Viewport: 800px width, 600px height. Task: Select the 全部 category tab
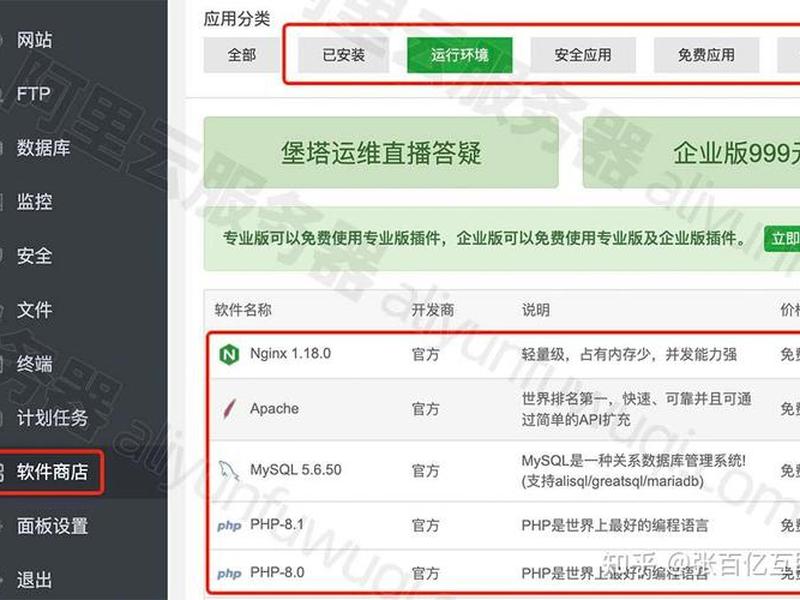click(x=242, y=55)
